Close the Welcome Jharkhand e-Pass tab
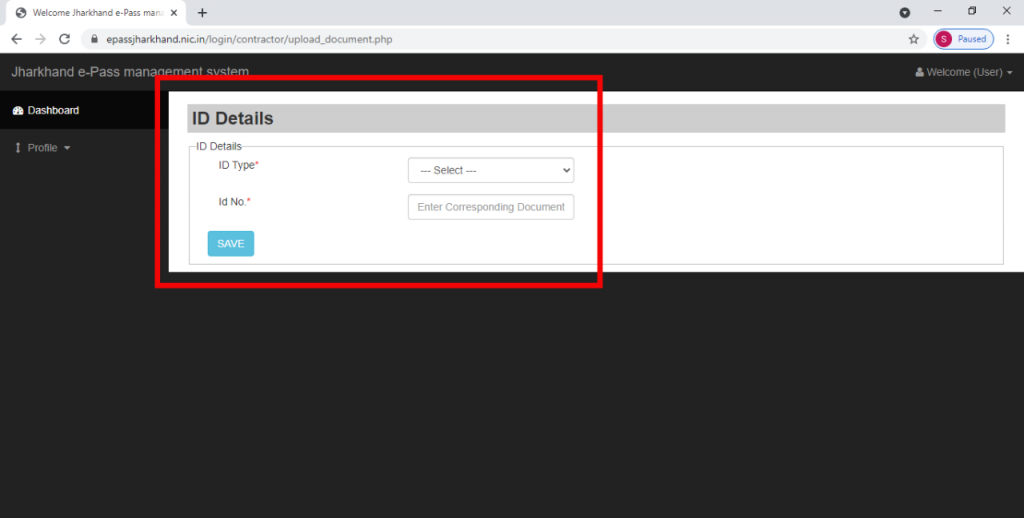This screenshot has height=518, width=1024. point(174,12)
